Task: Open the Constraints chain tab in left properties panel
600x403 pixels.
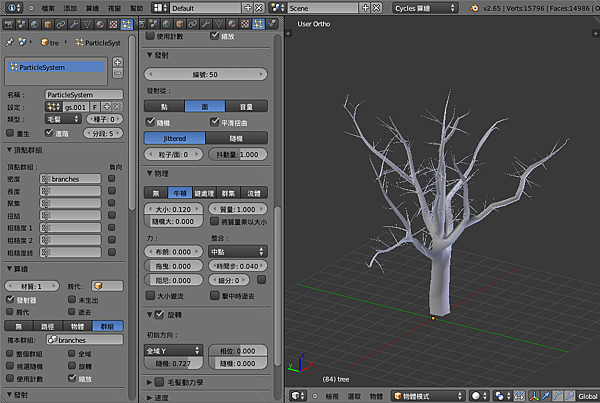Action: coord(61,25)
